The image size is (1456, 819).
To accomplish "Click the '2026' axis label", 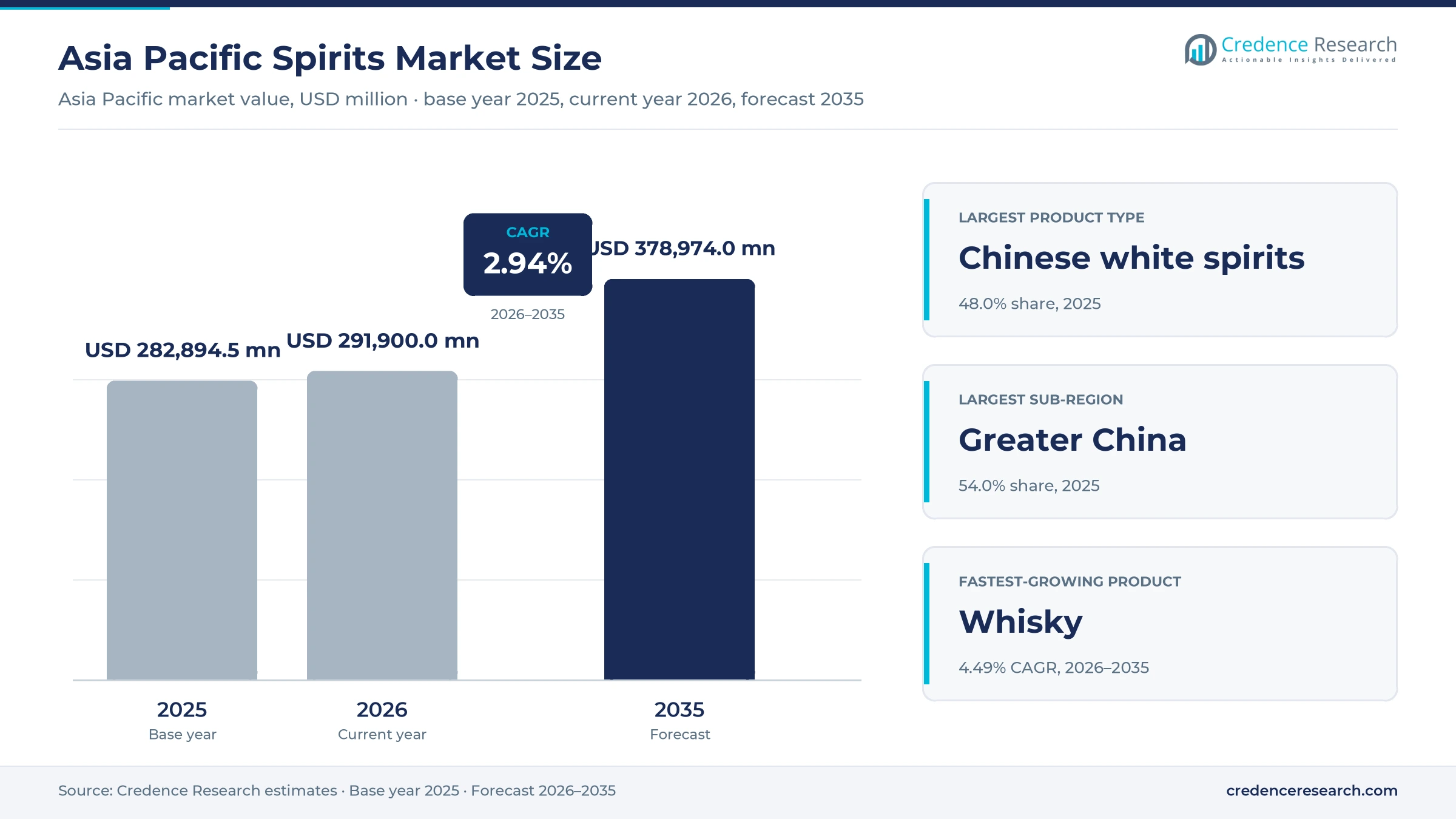I will pos(382,709).
